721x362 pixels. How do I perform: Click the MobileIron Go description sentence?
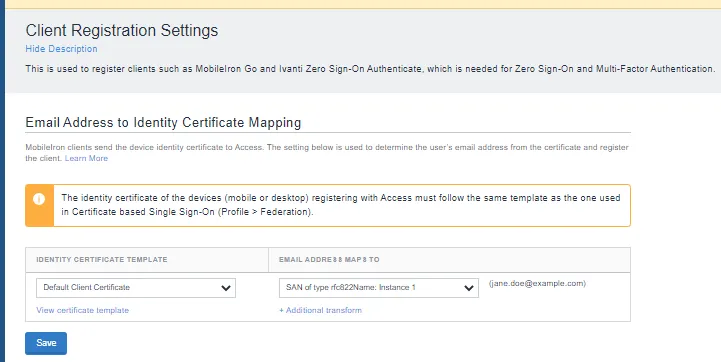click(x=370, y=69)
